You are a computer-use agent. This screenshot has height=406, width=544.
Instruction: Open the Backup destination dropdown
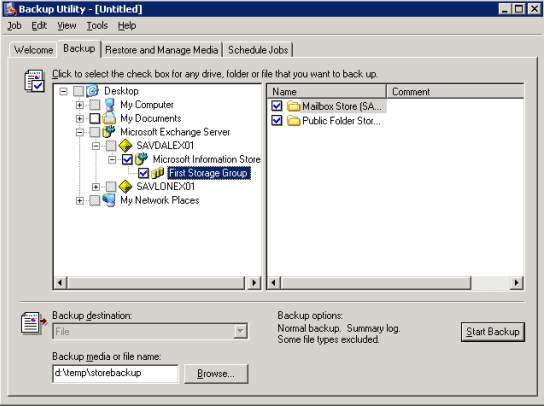click(240, 331)
